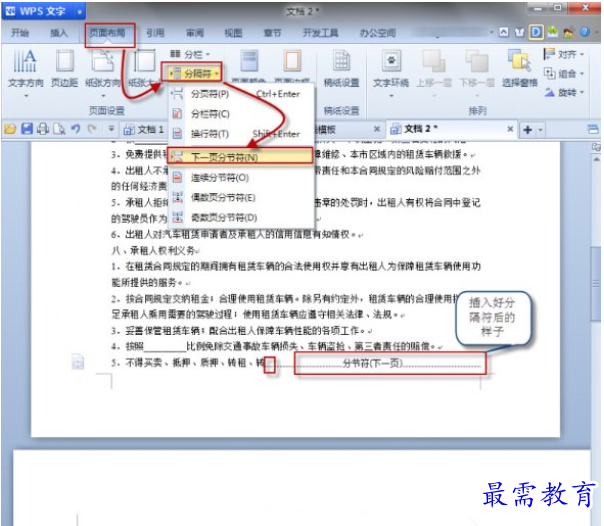The width and height of the screenshot is (604, 526).
Task: Click the 下移一层 send backward icon
Action: pos(477,69)
